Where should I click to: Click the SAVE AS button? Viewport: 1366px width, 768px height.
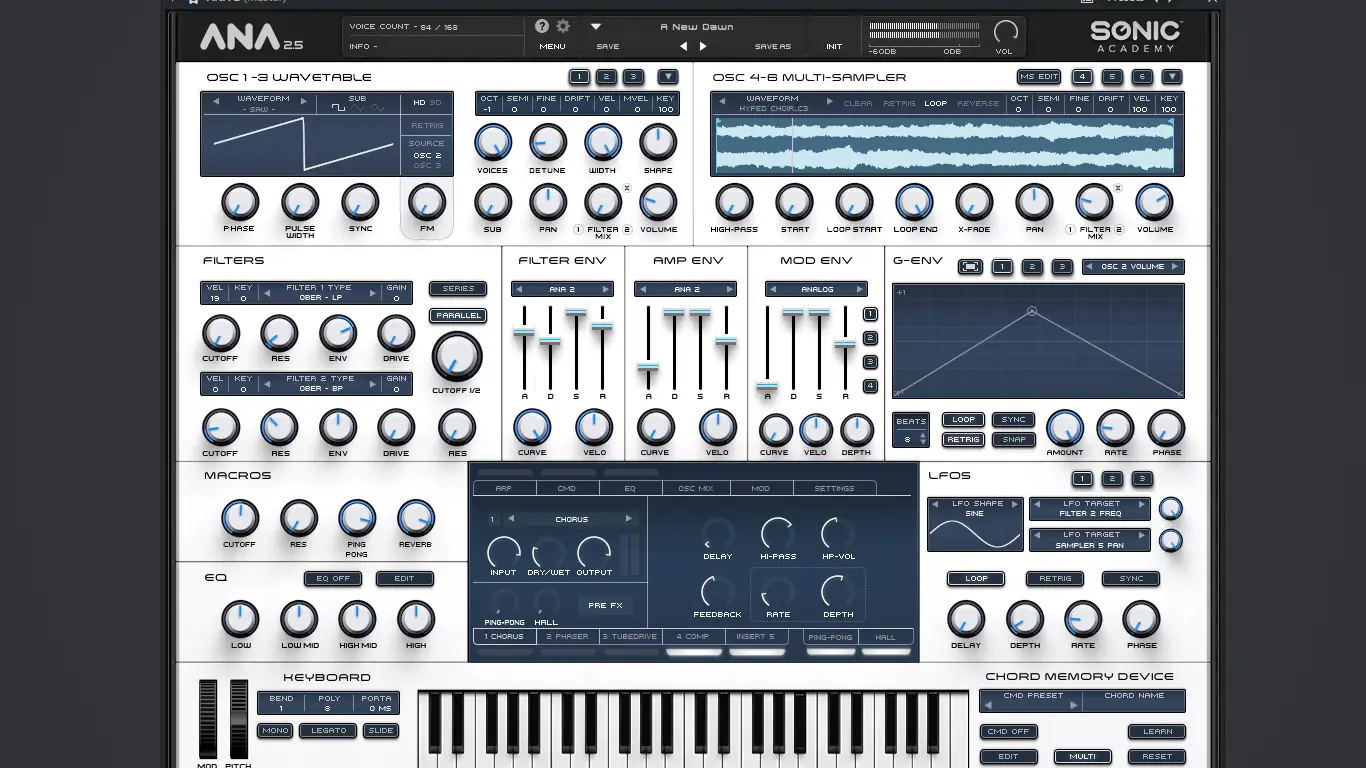click(x=773, y=45)
